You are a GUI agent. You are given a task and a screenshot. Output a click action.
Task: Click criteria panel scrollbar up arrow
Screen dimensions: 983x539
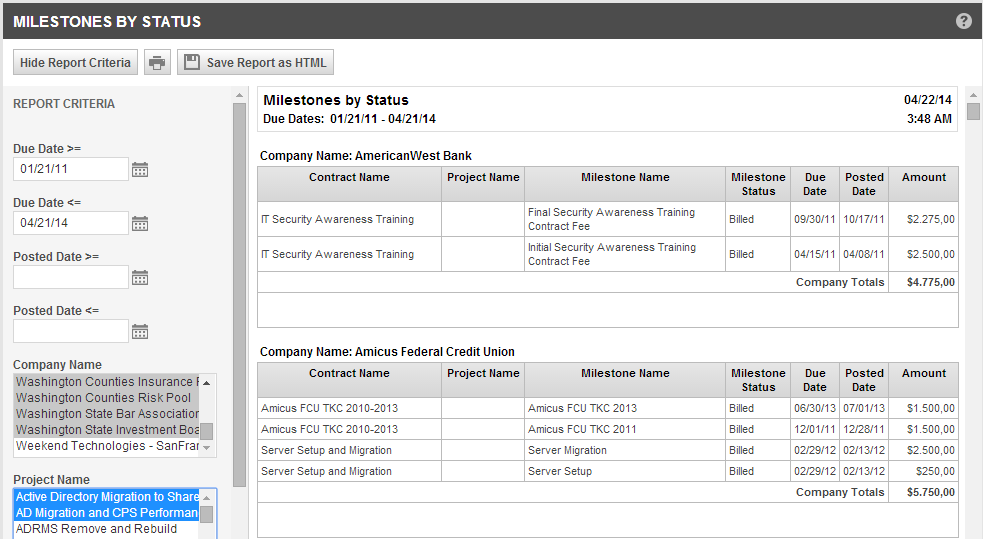[x=239, y=95]
